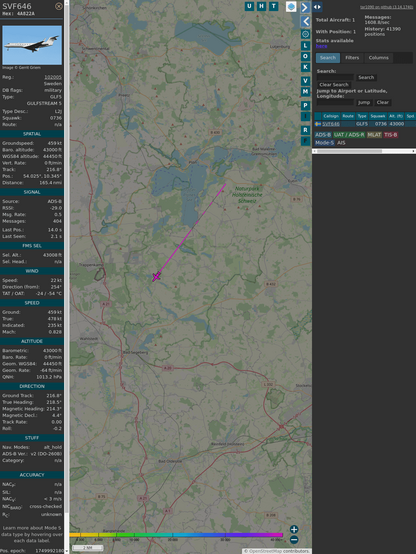416x554 pixels.
Task: Toggle sidebar width with double-arrow button
Action: [317, 7]
